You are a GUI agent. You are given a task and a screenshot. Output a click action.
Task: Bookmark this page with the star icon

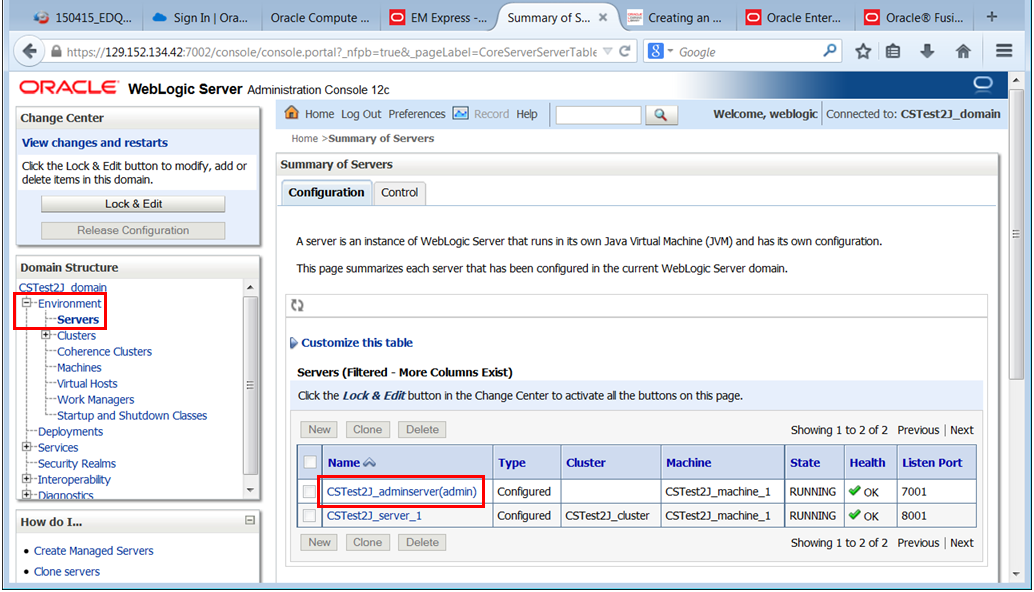coord(863,51)
